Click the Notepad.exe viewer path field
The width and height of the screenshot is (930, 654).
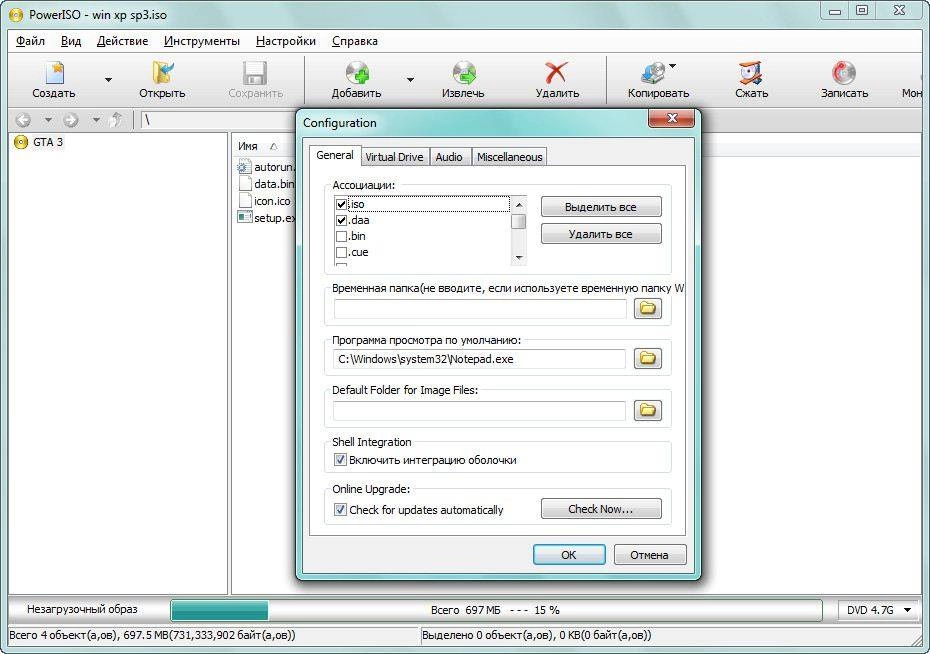[480, 359]
